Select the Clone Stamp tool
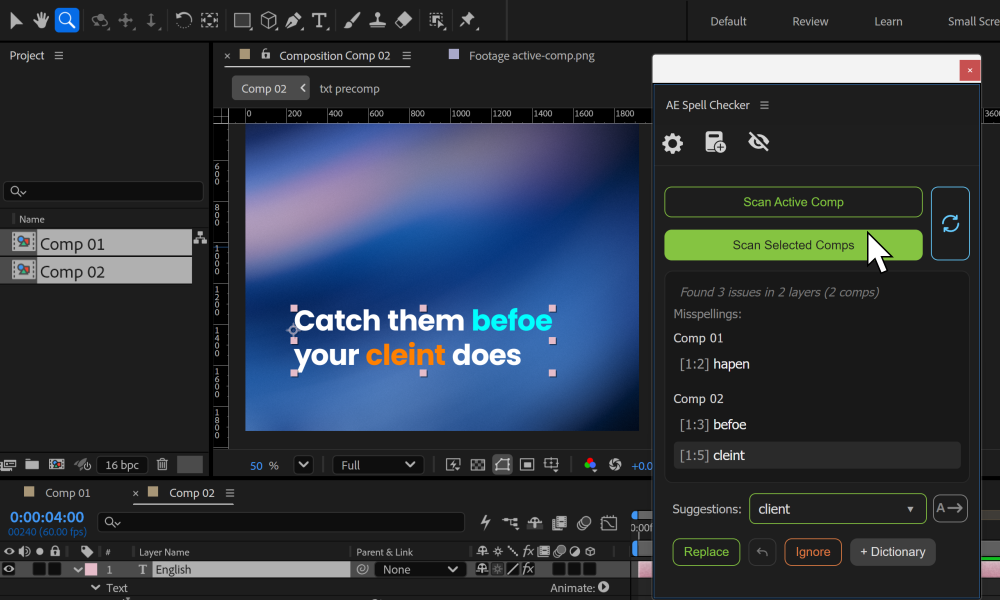Viewport: 1000px width, 600px height. point(378,20)
